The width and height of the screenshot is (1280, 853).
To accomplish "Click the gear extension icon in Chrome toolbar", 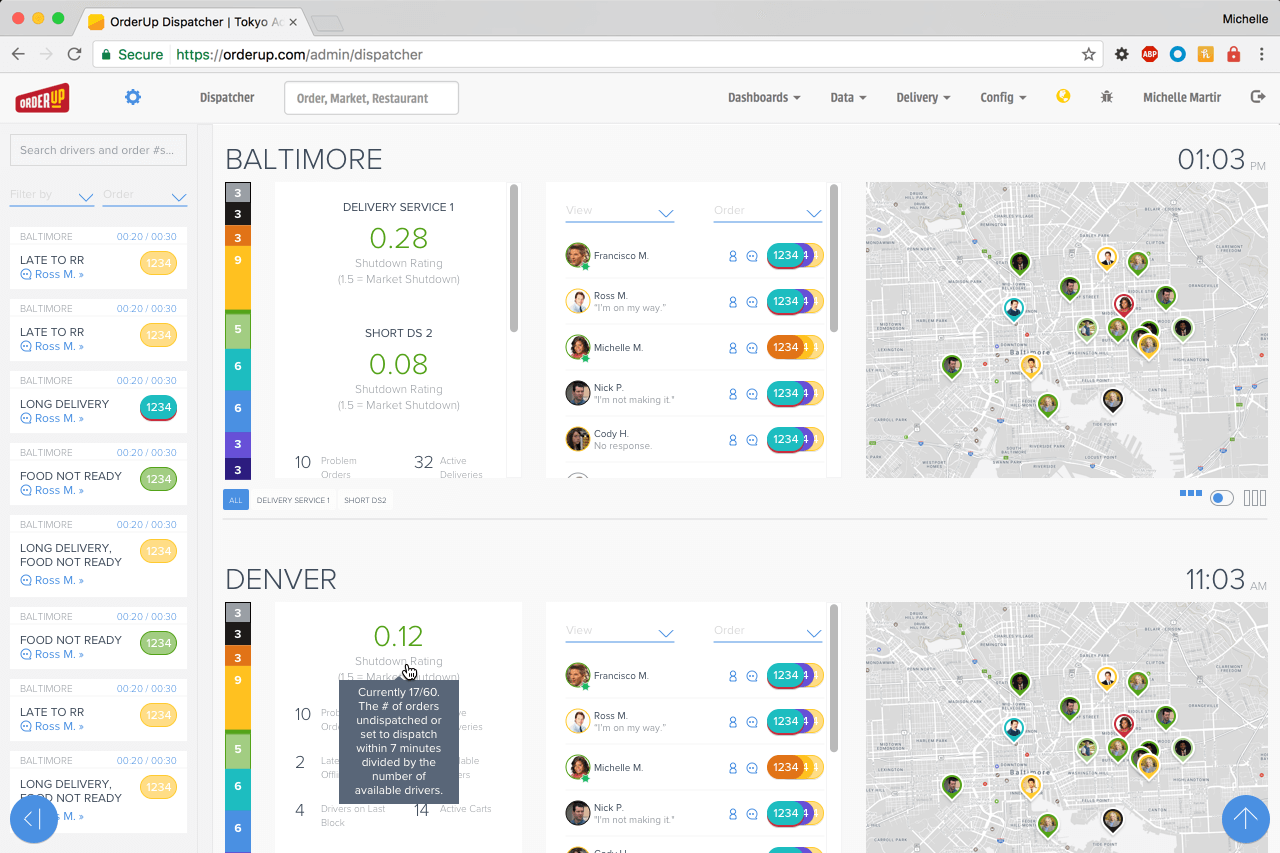I will click(x=1122, y=54).
